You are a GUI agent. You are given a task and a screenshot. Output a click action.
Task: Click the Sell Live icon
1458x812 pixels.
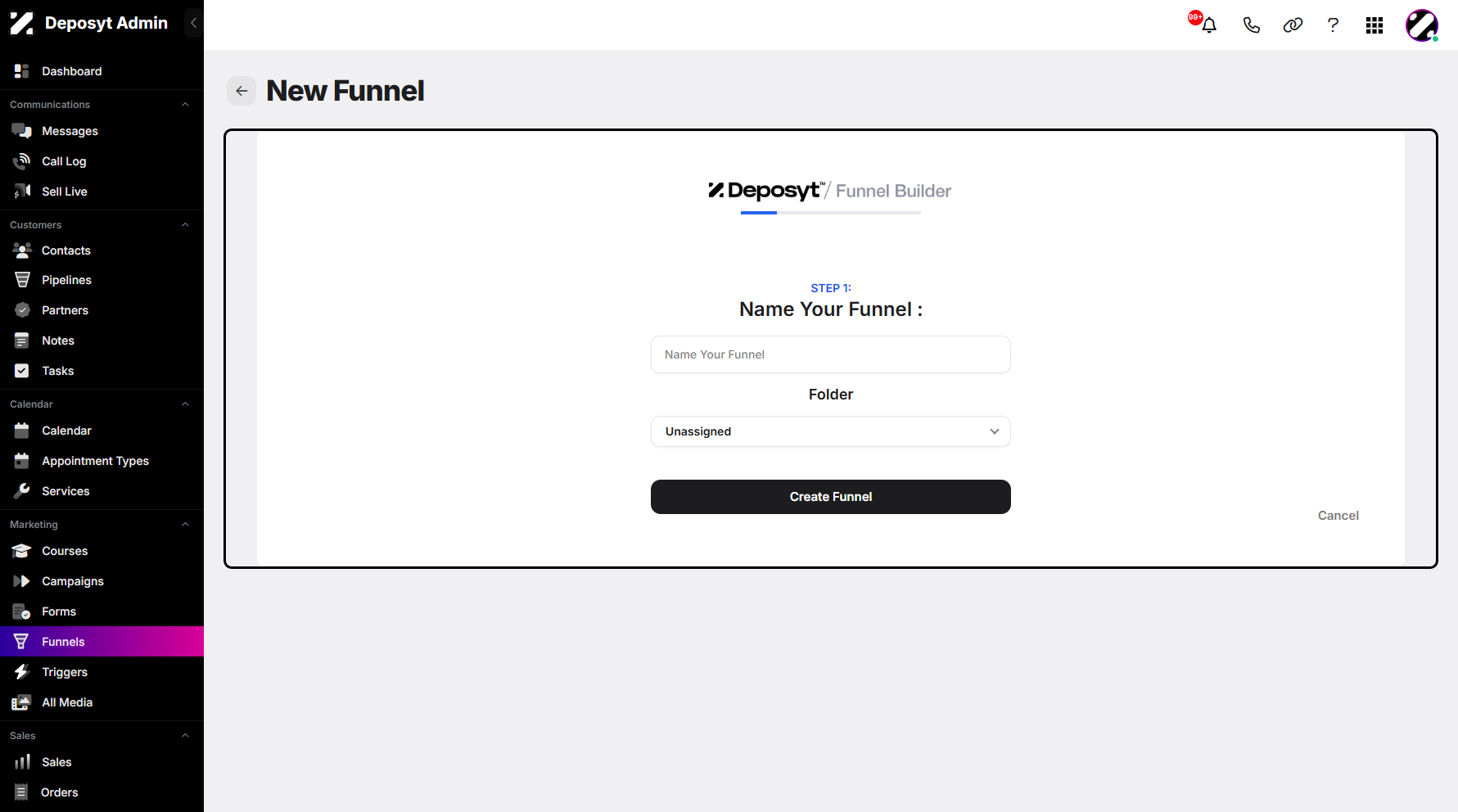coord(22,192)
